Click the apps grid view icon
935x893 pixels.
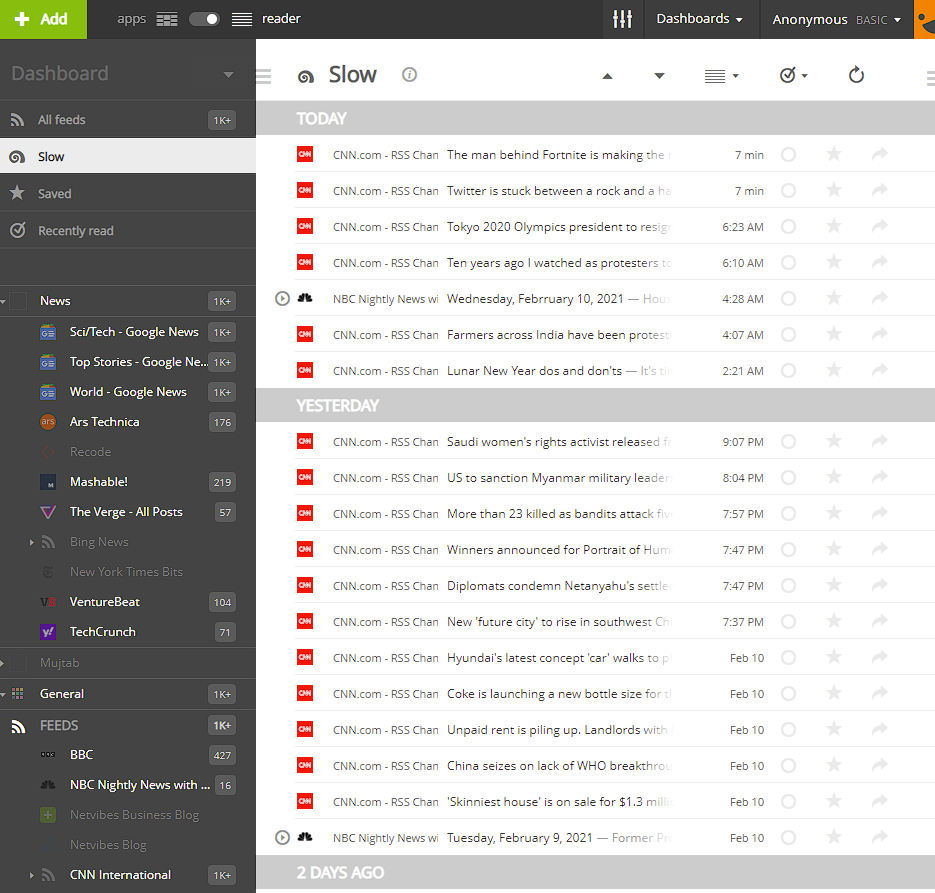[167, 20]
